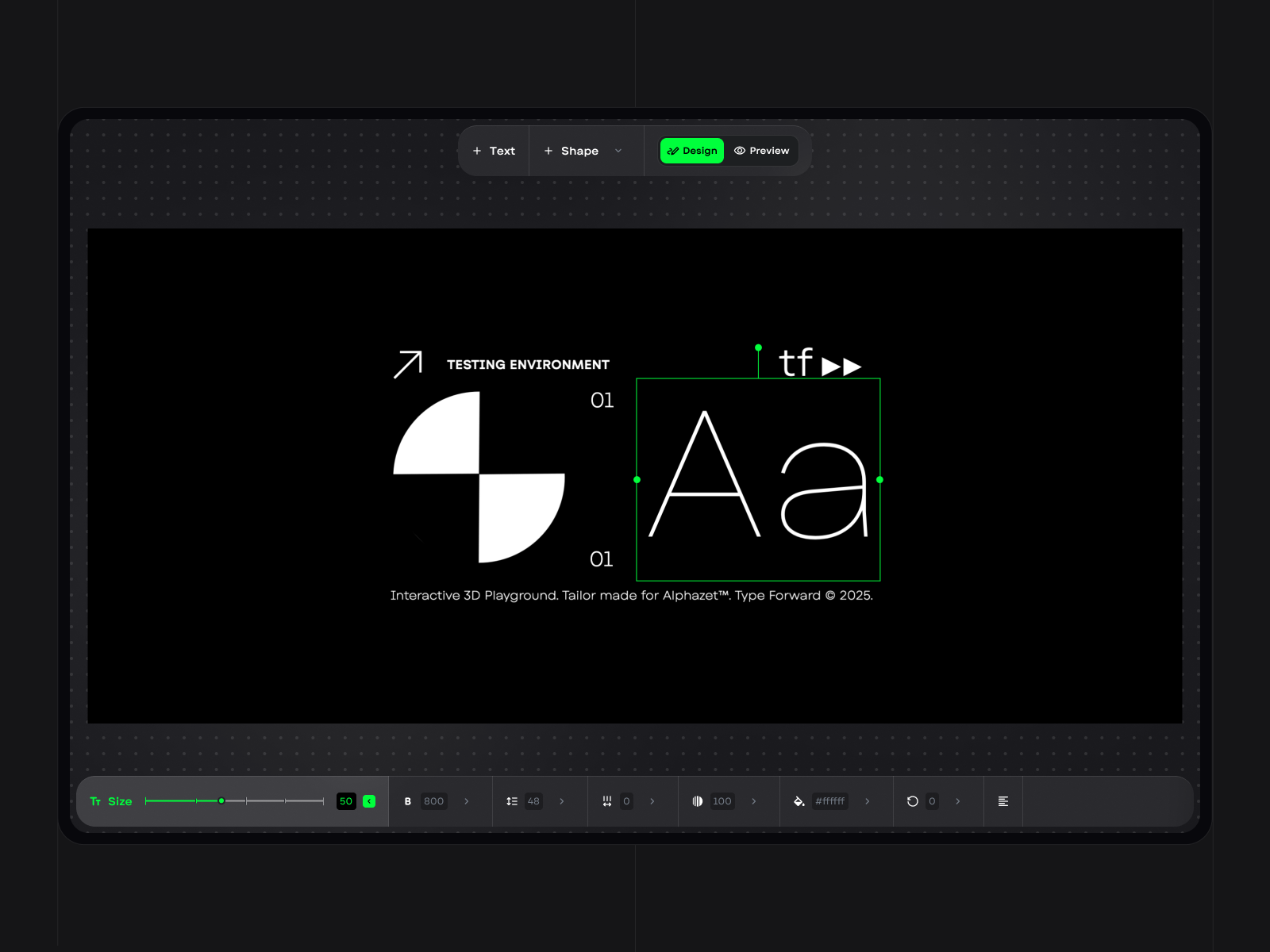
Task: Select the diagonal arrow graphic on canvas
Action: 408,364
